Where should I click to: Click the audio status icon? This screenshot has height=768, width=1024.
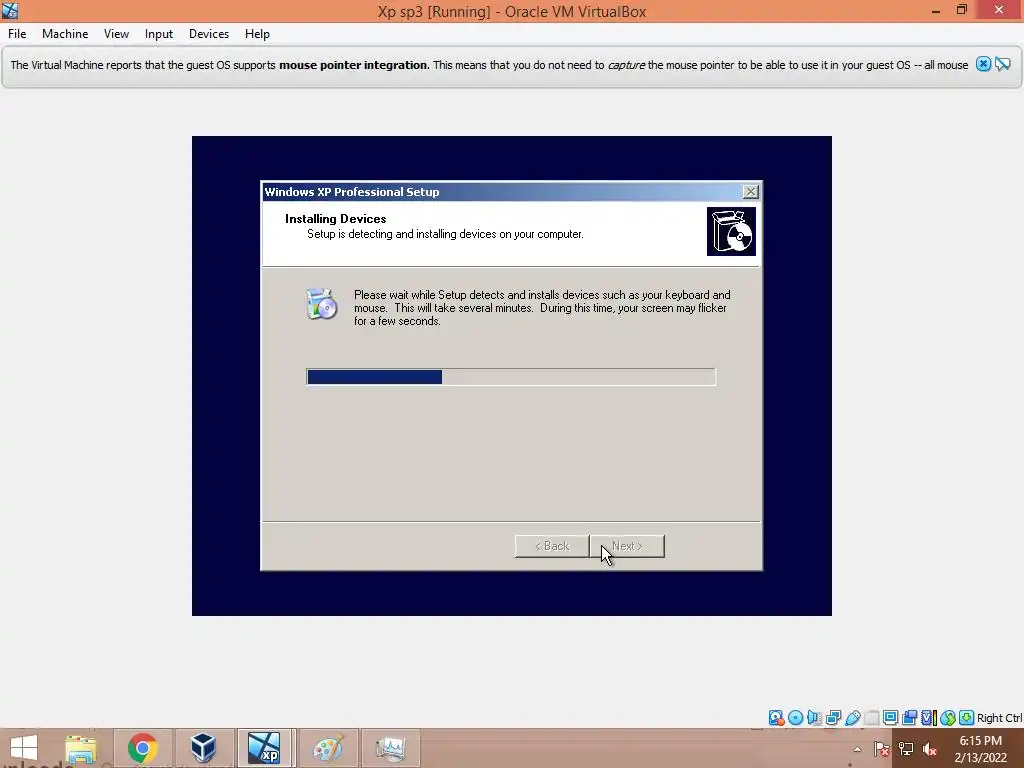point(814,718)
